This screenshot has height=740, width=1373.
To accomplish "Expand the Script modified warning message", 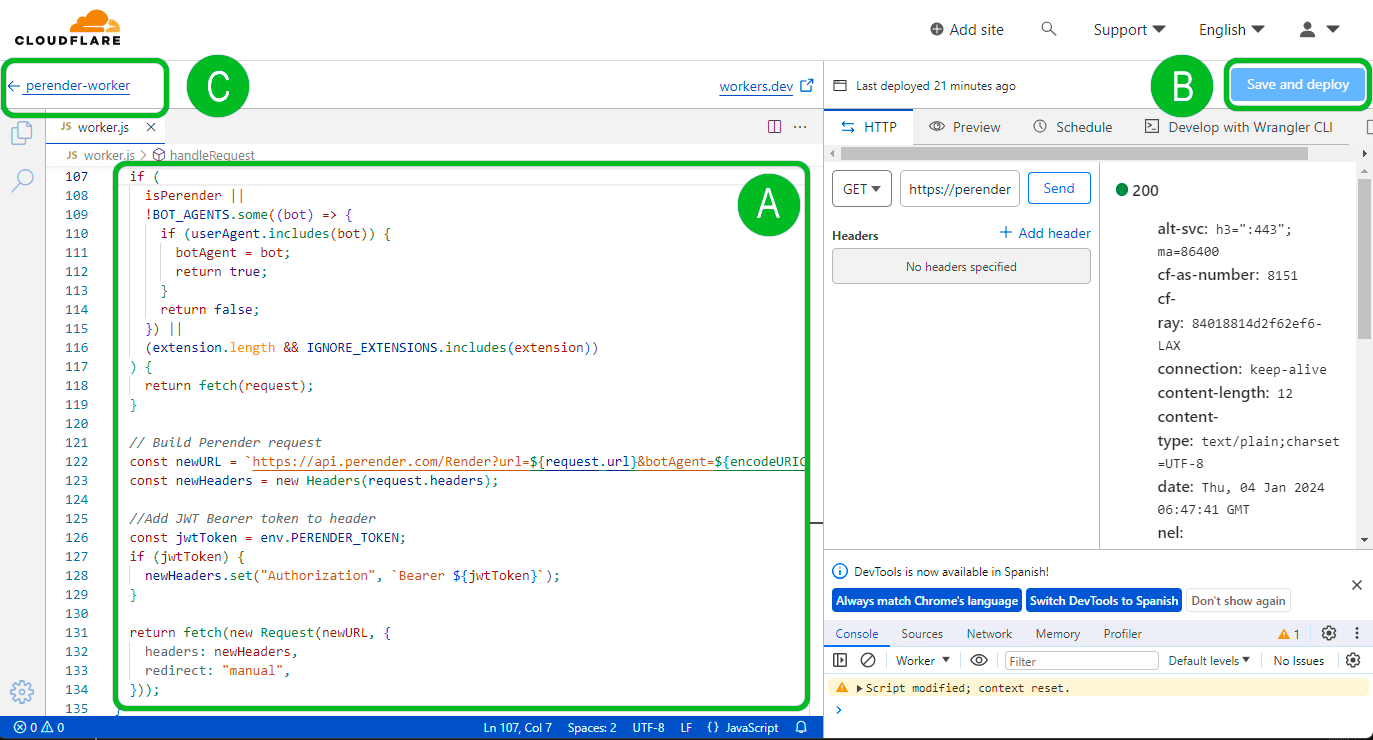I will [x=859, y=688].
